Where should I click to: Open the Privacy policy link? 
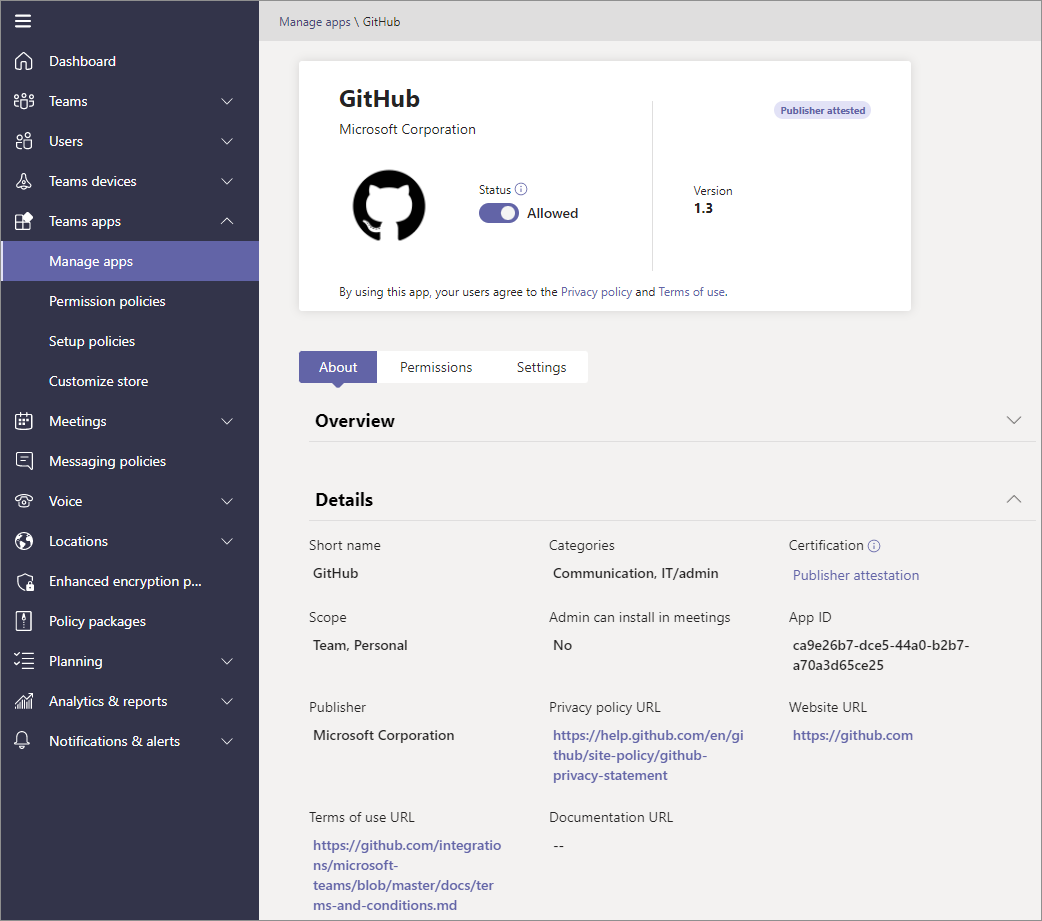(596, 292)
